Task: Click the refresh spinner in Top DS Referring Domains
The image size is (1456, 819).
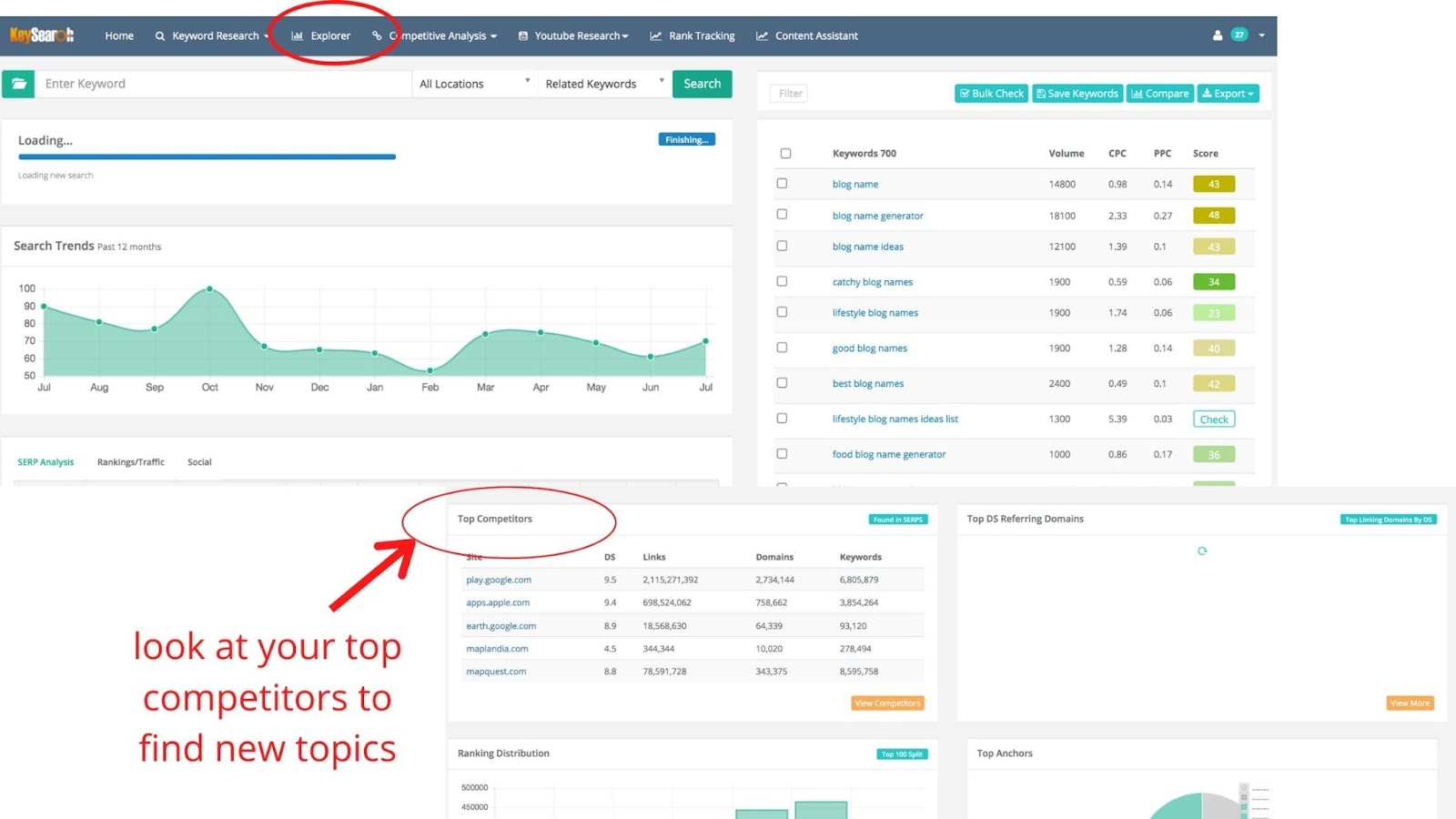Action: click(x=1202, y=551)
